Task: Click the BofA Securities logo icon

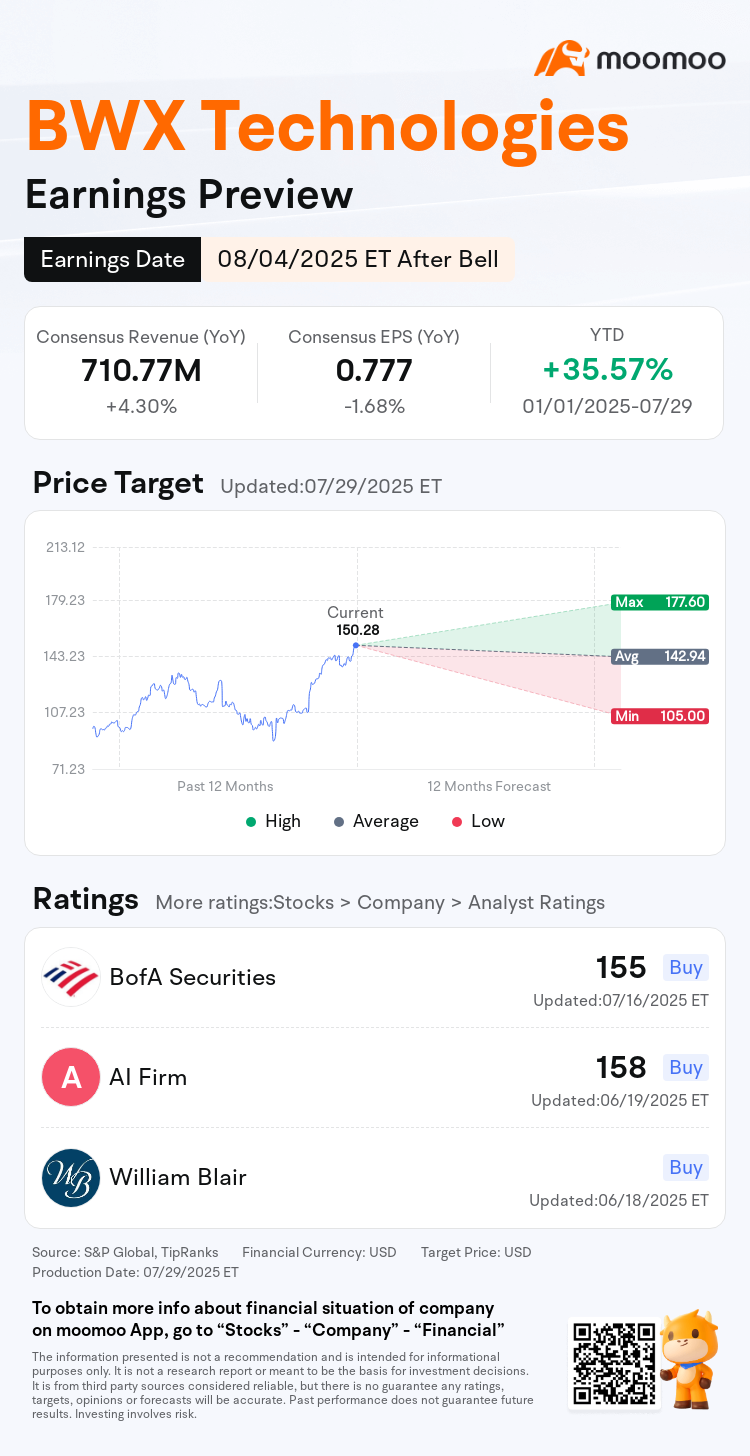Action: 71,977
